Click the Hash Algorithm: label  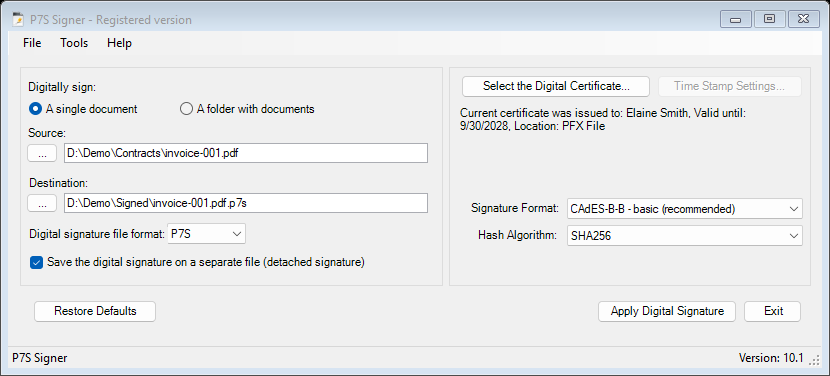coord(518,235)
